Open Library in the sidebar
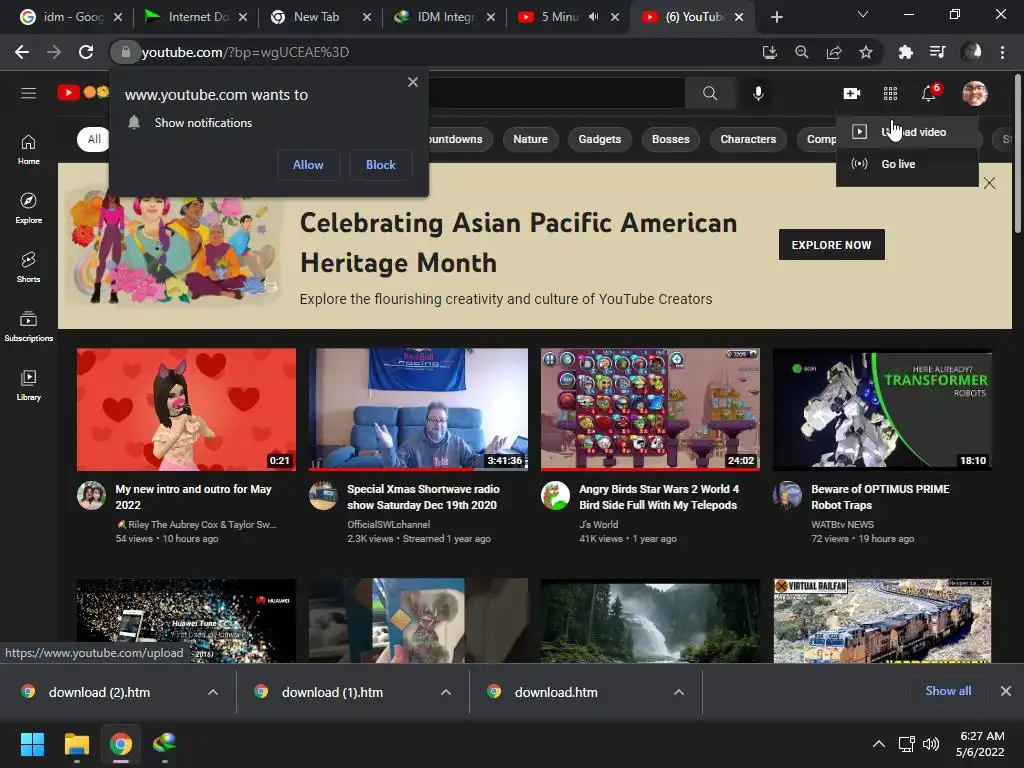The image size is (1024, 768). (28, 385)
